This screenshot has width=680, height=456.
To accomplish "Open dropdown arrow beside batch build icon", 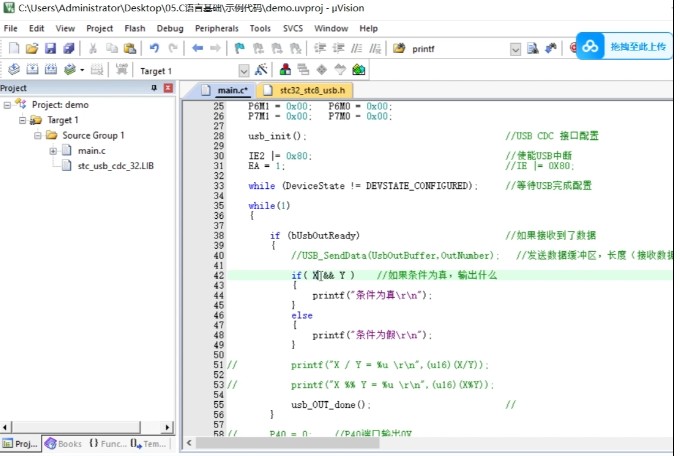I will 82,70.
